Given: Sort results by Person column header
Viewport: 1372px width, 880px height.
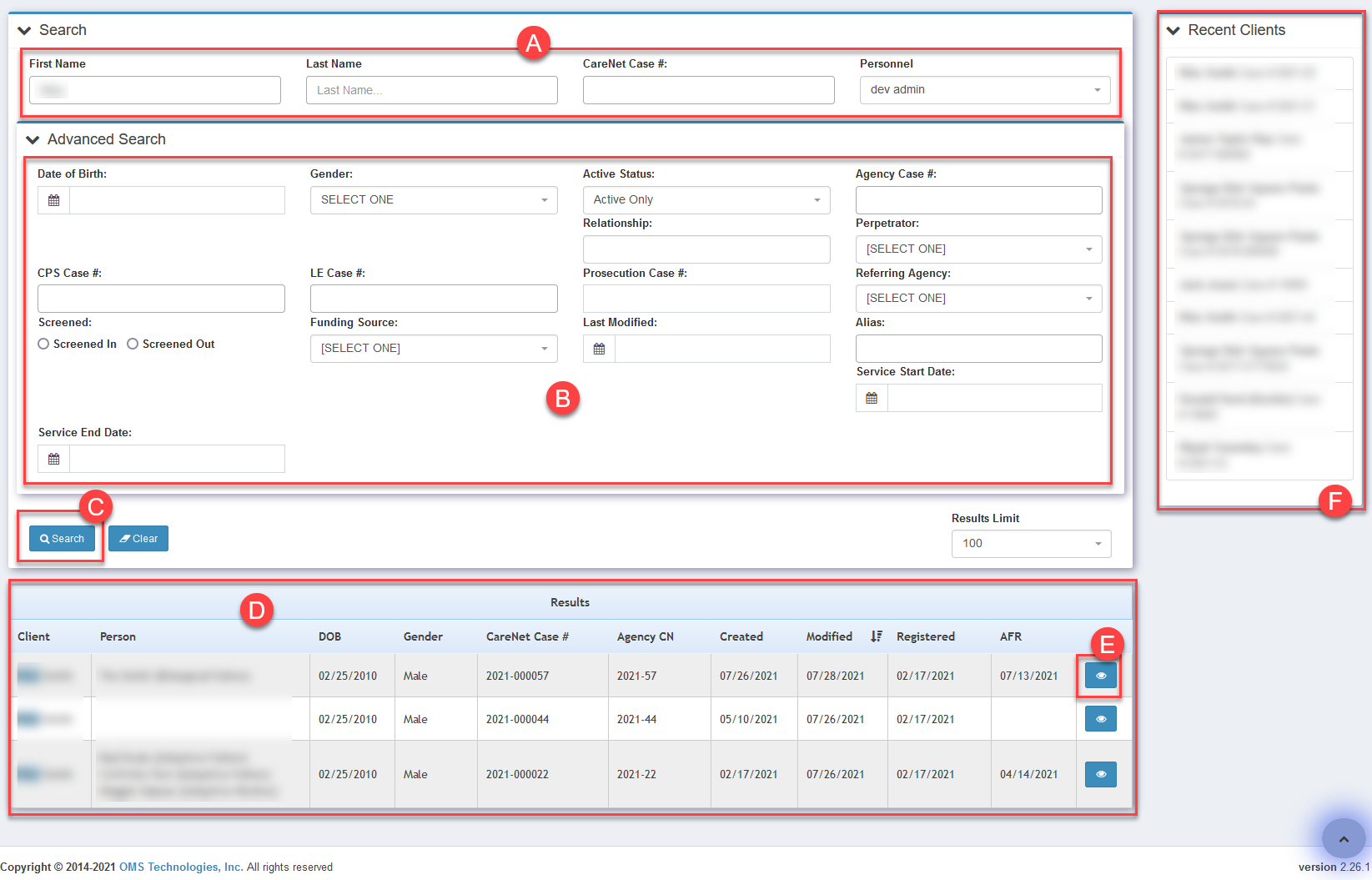Looking at the screenshot, I should click(118, 636).
